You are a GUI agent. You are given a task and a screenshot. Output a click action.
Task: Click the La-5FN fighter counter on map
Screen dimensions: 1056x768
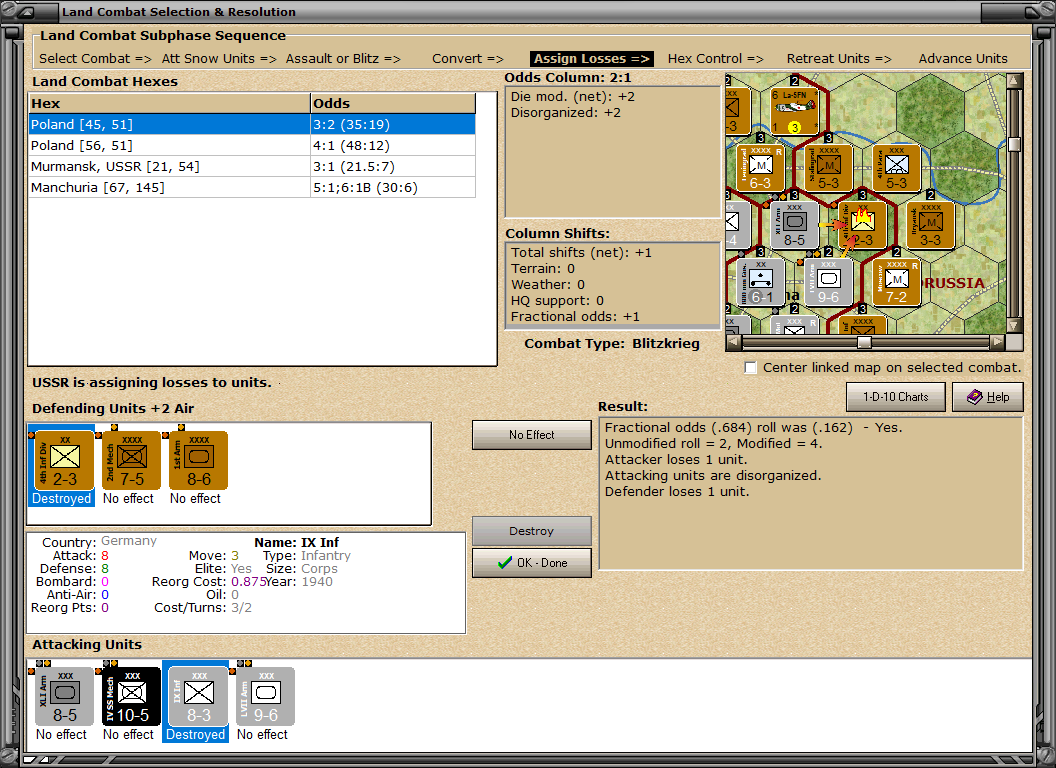coord(794,110)
